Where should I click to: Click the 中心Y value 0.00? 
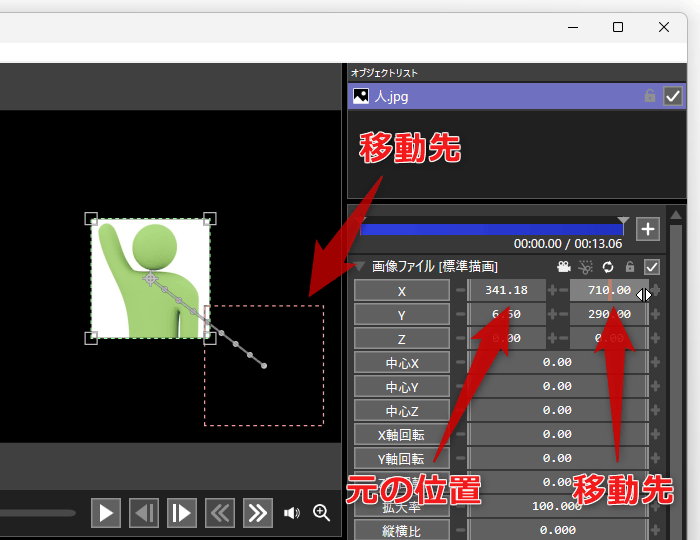[x=558, y=386]
